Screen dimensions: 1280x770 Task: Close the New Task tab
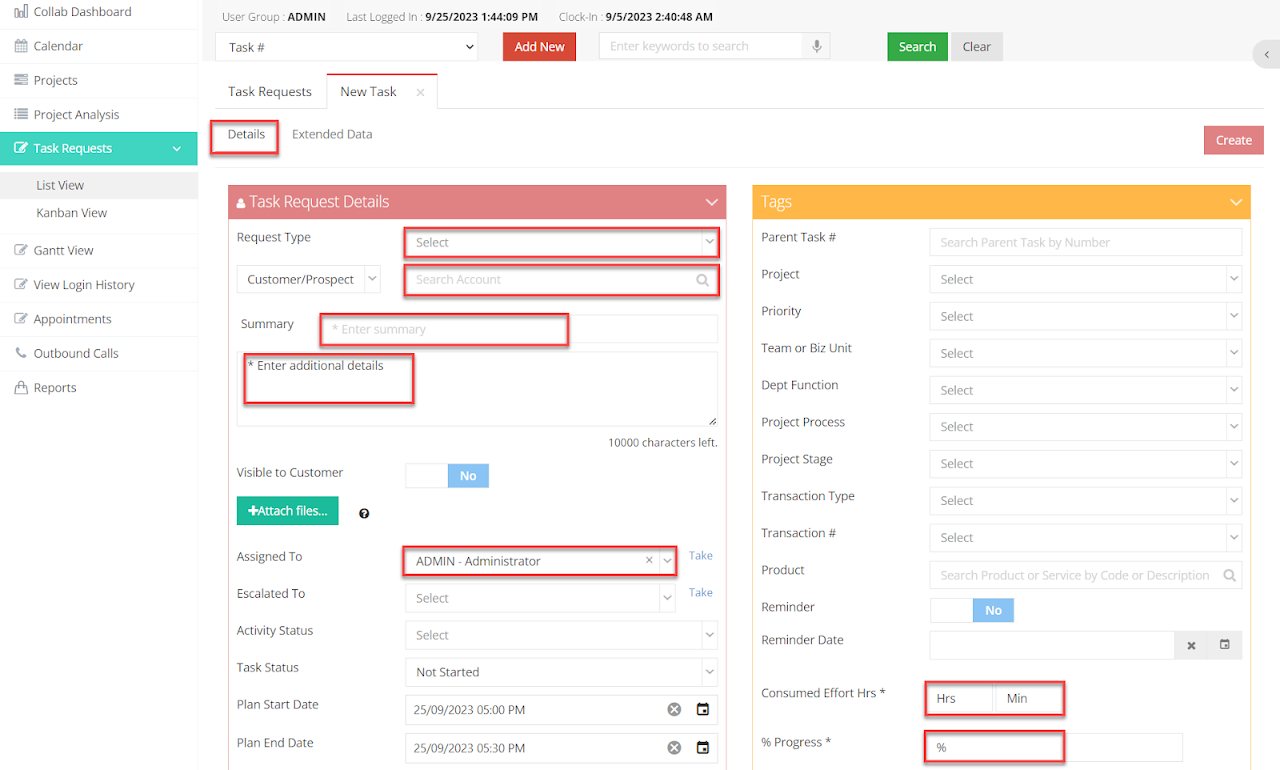point(420,92)
